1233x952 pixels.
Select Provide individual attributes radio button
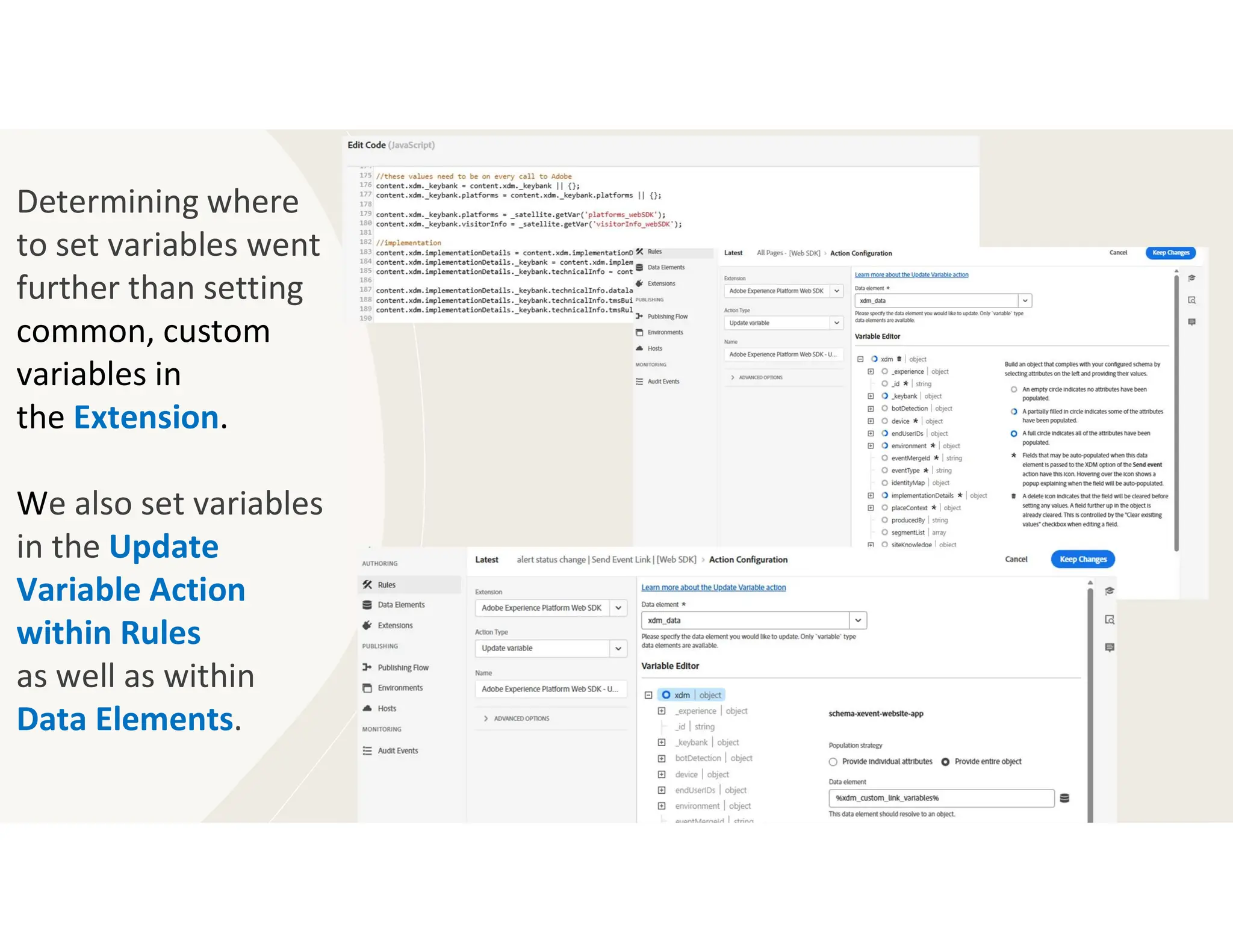(x=833, y=762)
